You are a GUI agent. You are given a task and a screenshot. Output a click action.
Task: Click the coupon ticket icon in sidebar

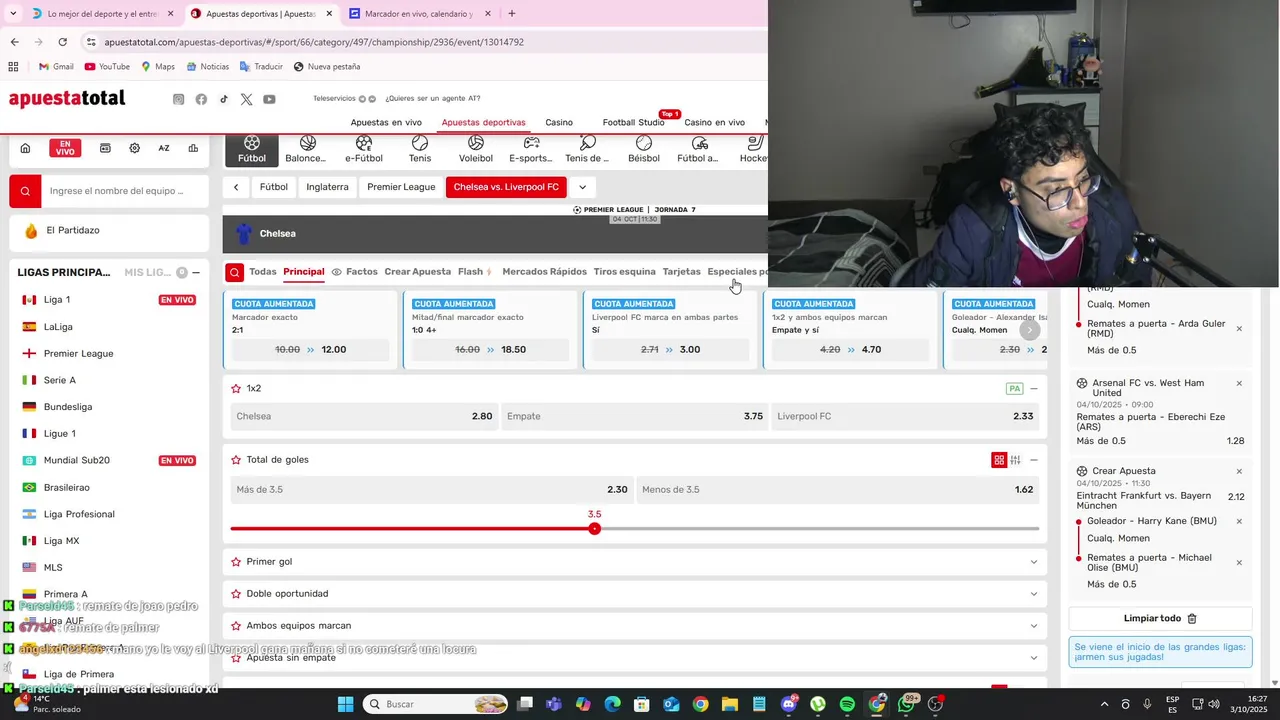pyautogui.click(x=105, y=148)
